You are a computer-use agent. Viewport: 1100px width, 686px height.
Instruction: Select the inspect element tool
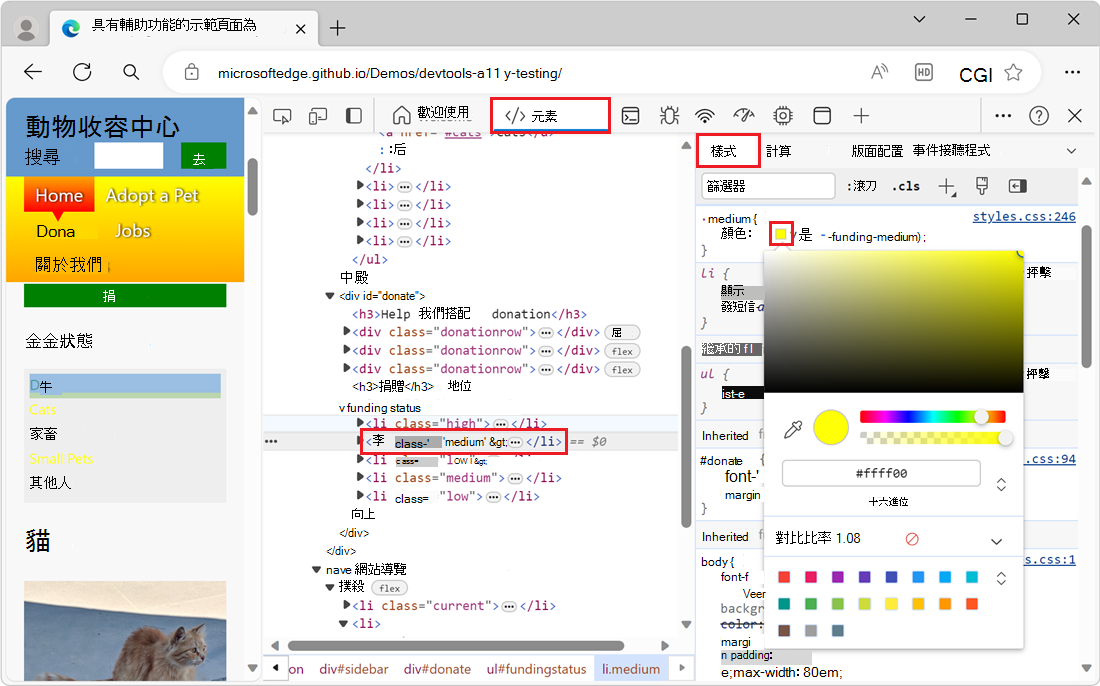tap(282, 115)
